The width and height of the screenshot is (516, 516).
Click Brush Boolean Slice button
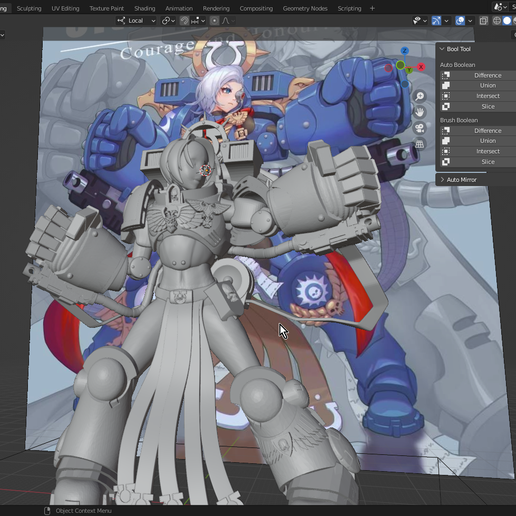point(478,162)
